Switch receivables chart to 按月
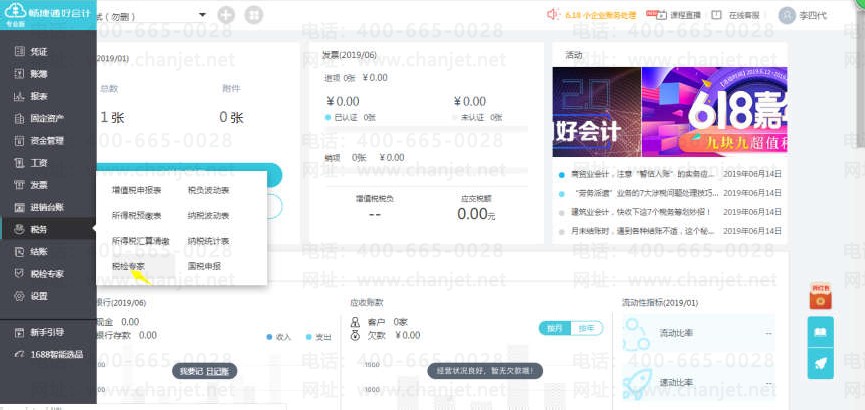865x410 pixels. 554,328
